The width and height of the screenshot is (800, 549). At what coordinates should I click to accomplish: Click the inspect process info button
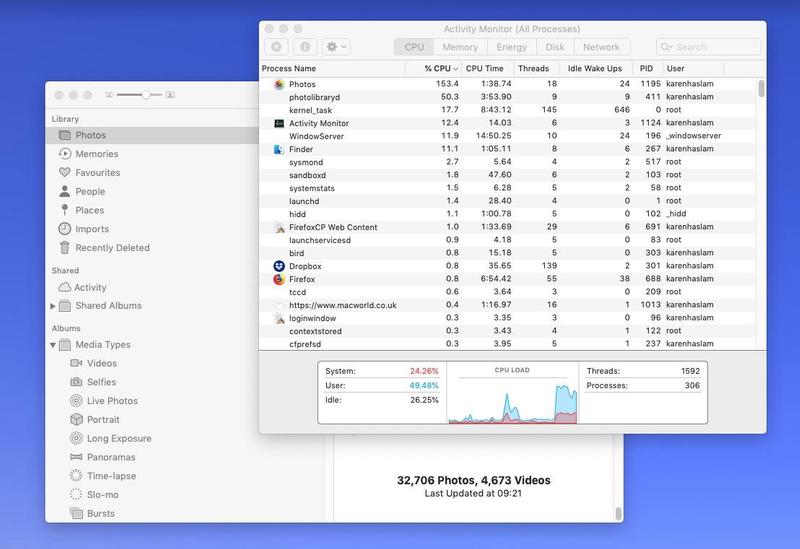304,47
